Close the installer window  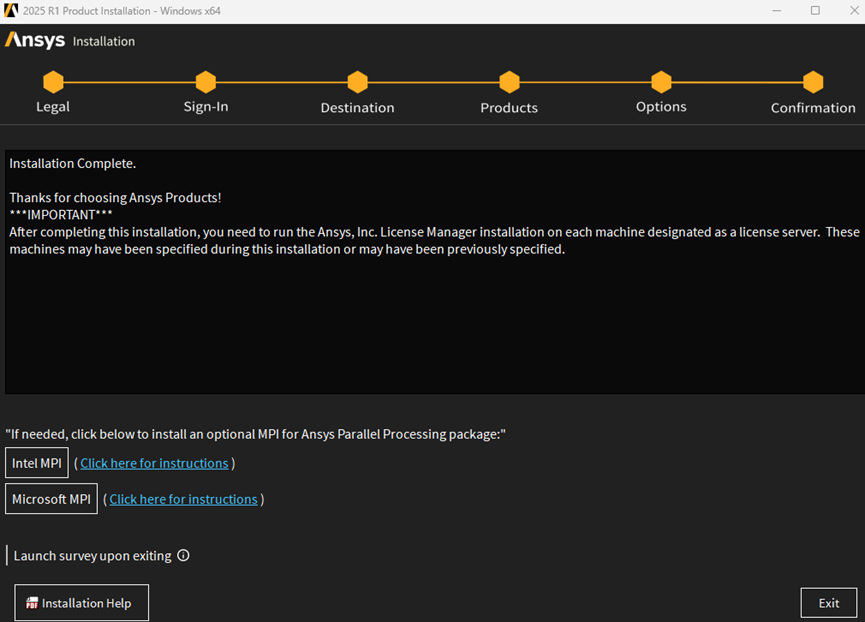tap(854, 10)
